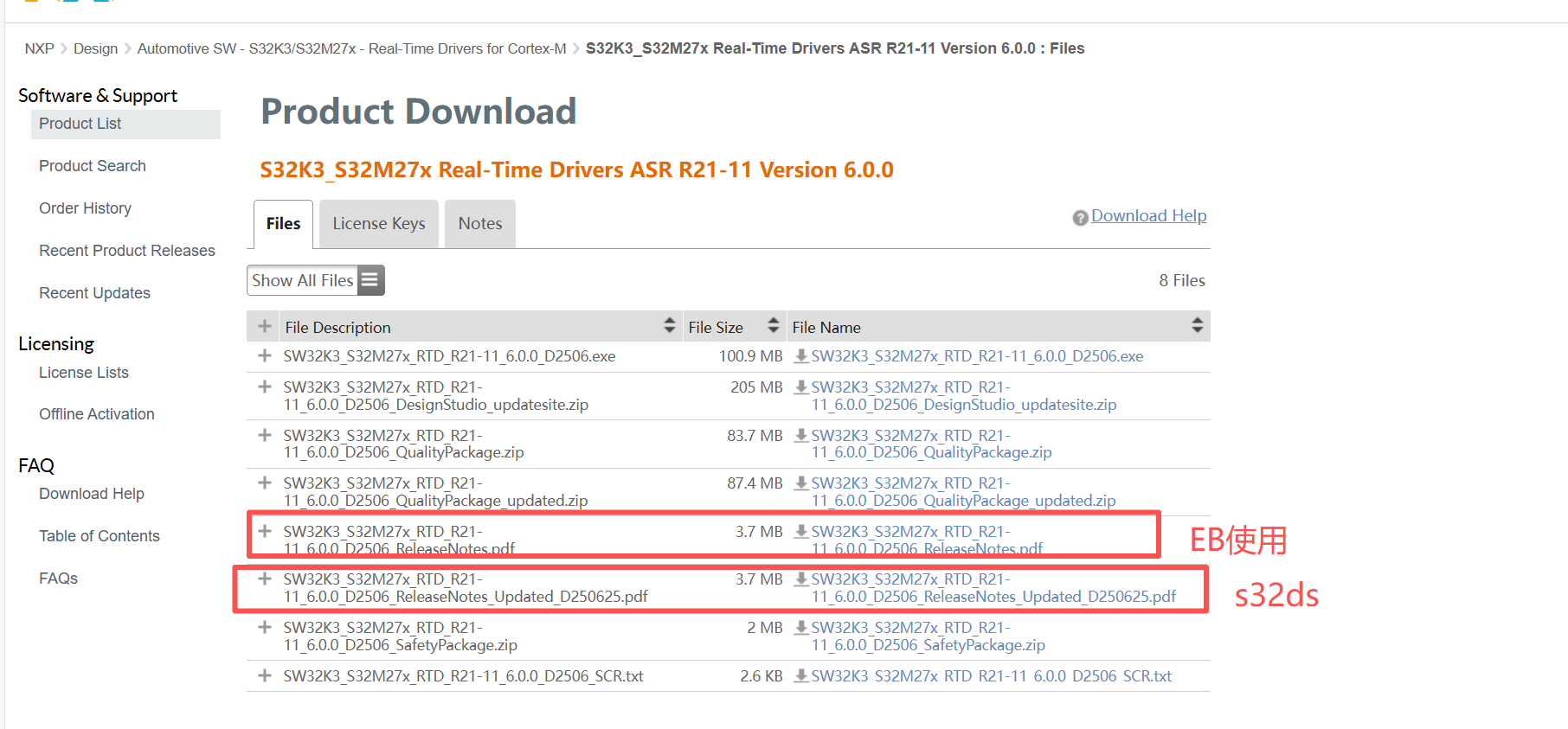Click download icon for SafetyPackage.zip

click(x=801, y=627)
